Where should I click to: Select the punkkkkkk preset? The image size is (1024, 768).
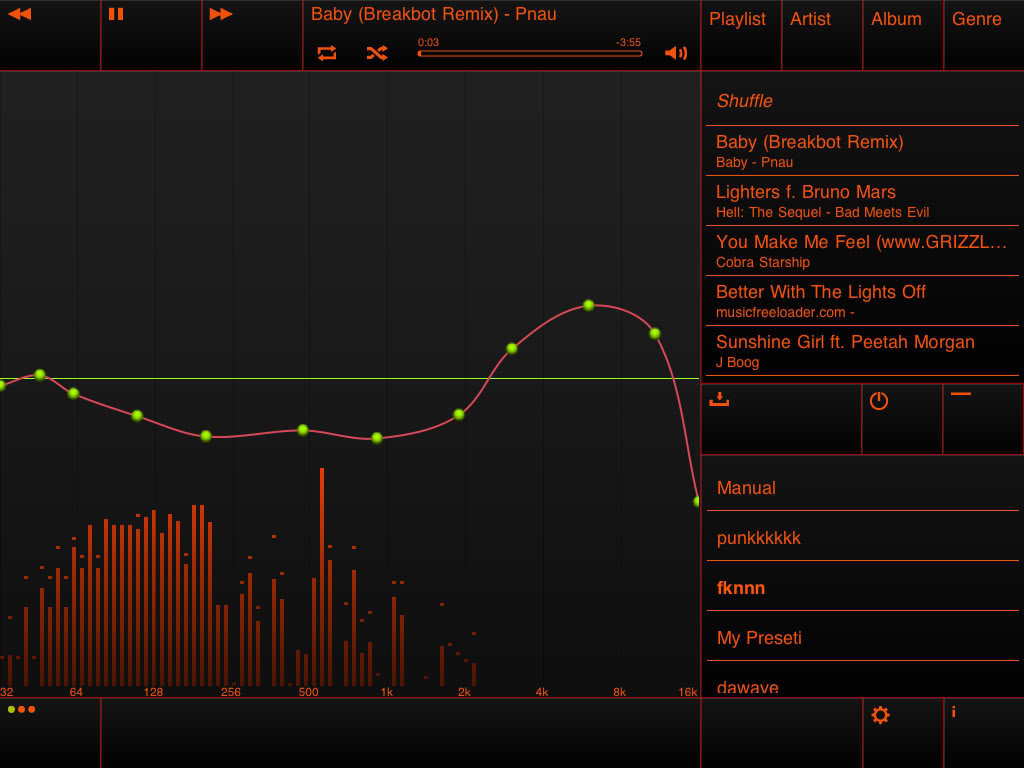(862, 537)
